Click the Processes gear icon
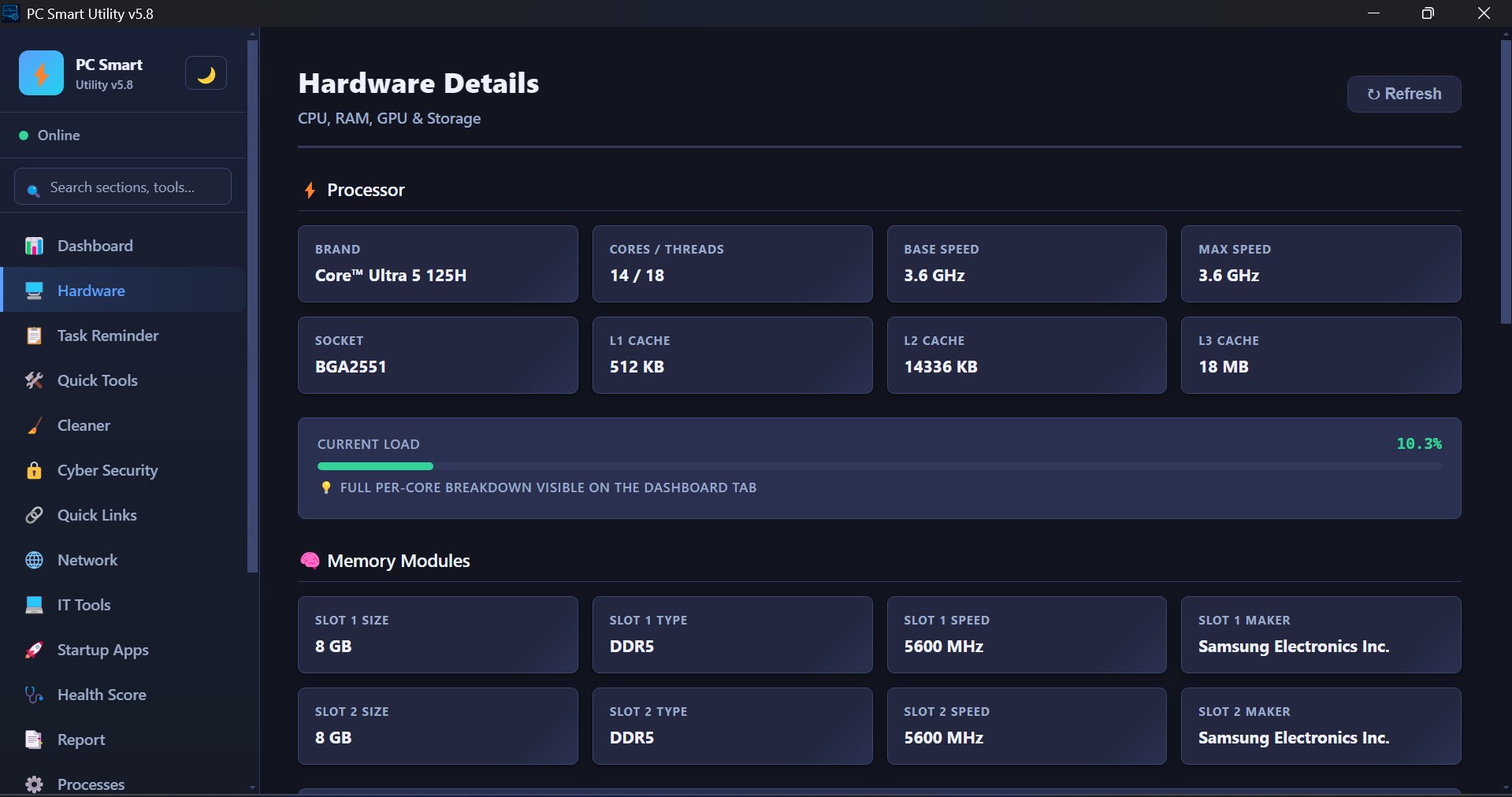 pyautogui.click(x=34, y=785)
